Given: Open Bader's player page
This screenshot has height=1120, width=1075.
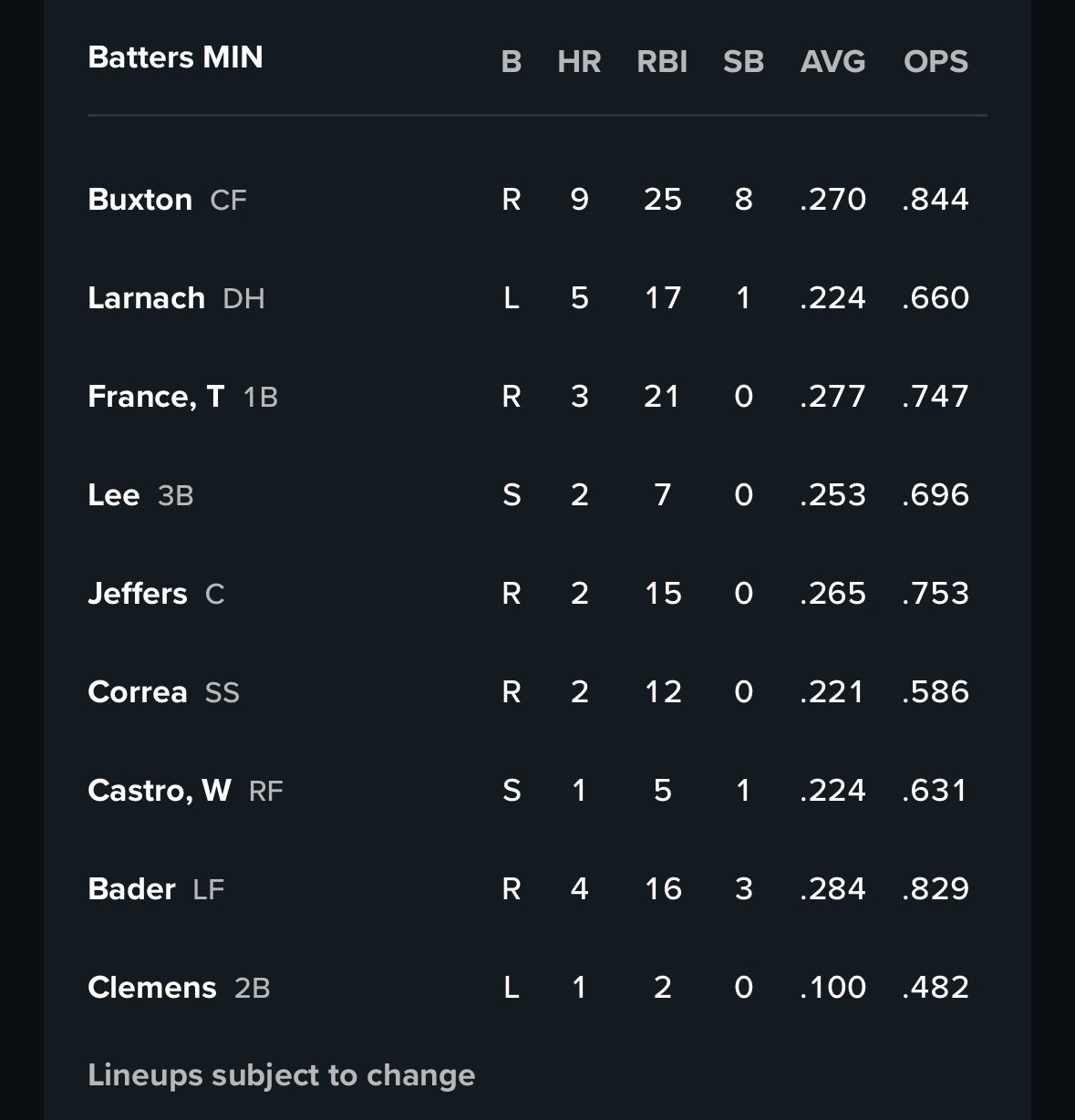Looking at the screenshot, I should point(132,889).
